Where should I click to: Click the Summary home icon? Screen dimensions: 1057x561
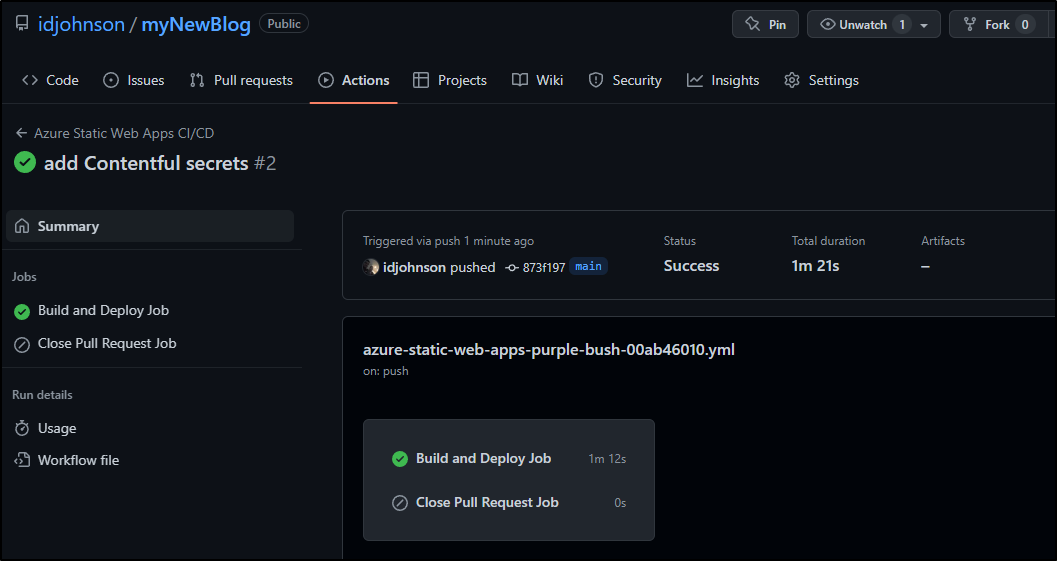(22, 226)
